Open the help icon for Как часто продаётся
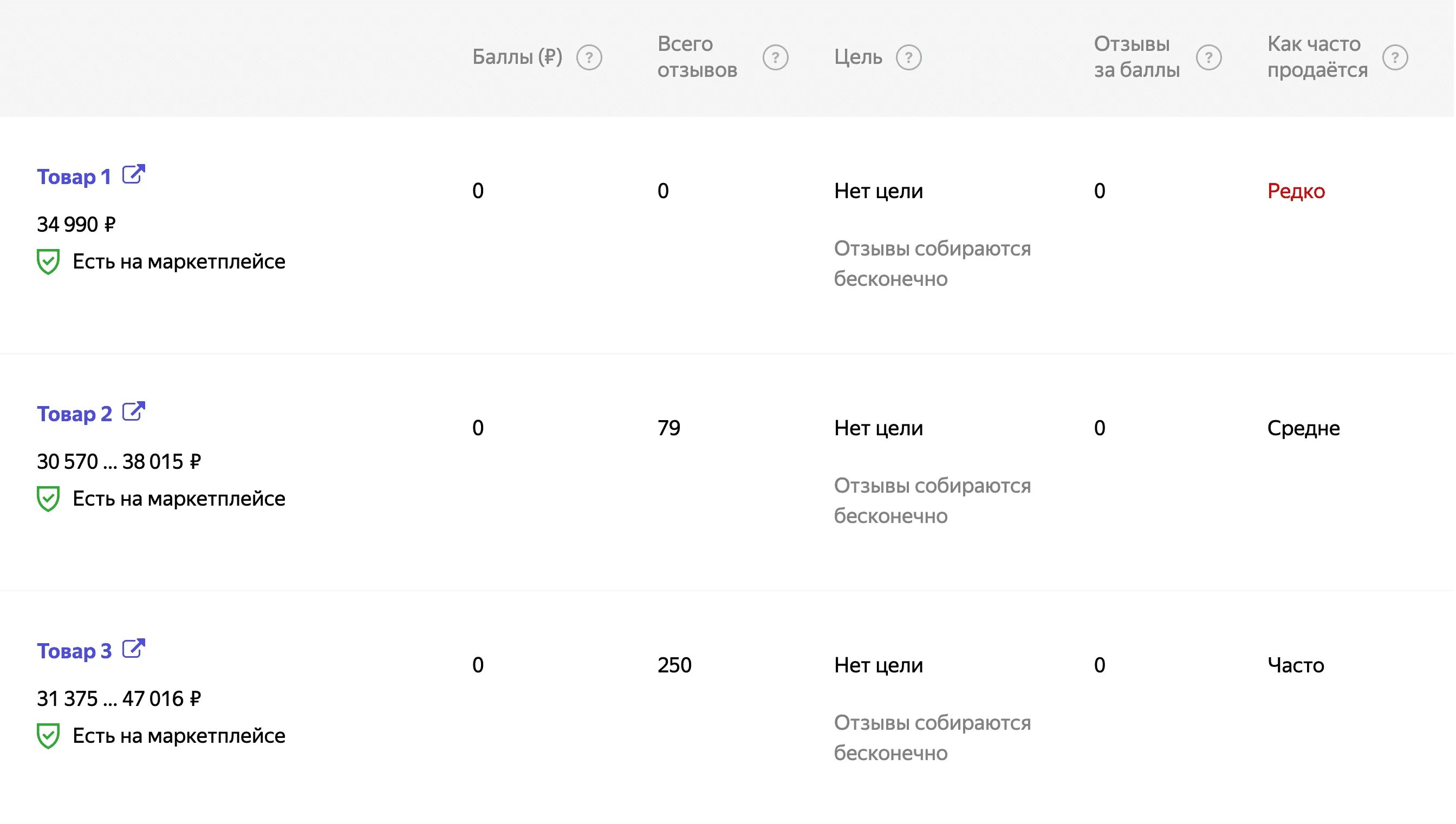1456x824 pixels. (1395, 57)
